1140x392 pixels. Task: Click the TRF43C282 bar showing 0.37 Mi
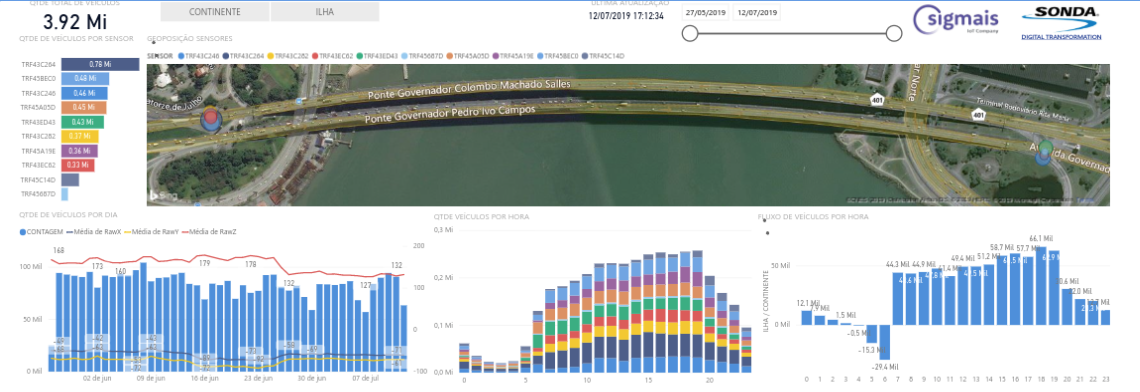(x=80, y=137)
